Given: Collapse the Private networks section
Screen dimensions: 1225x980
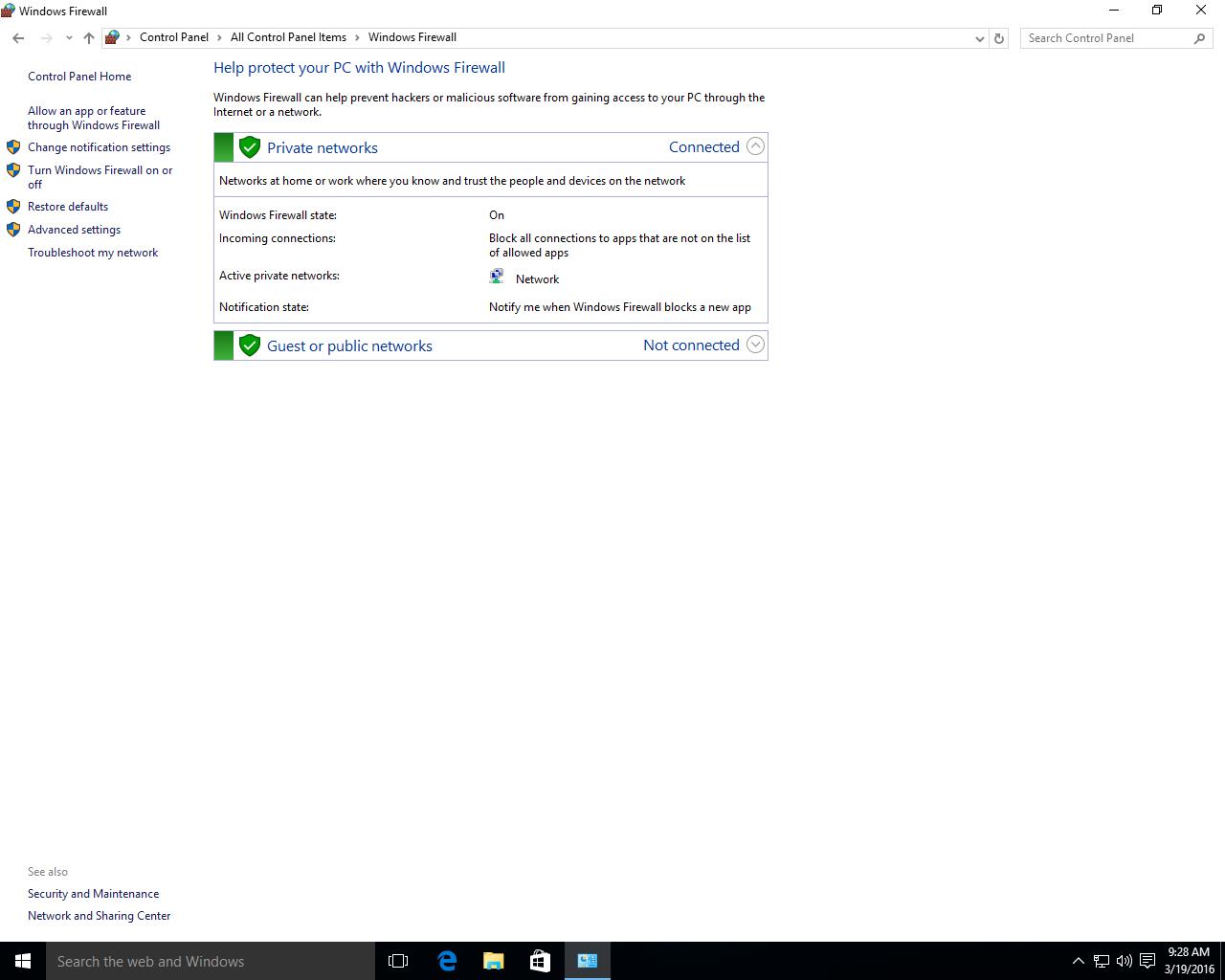Looking at the screenshot, I should click(755, 146).
